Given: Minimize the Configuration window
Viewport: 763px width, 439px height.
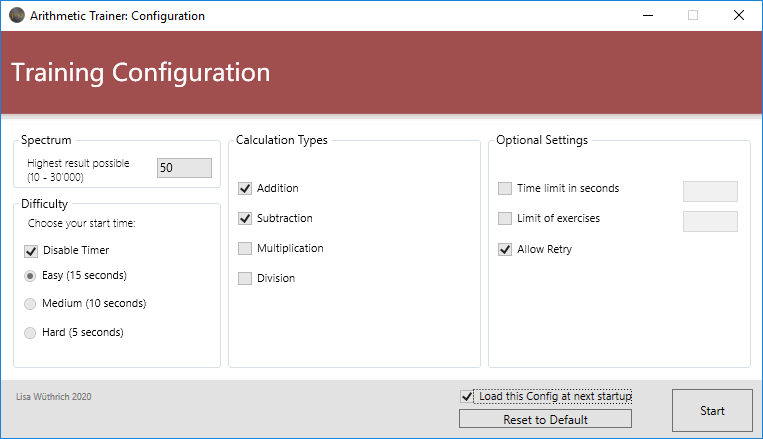Looking at the screenshot, I should pos(647,15).
